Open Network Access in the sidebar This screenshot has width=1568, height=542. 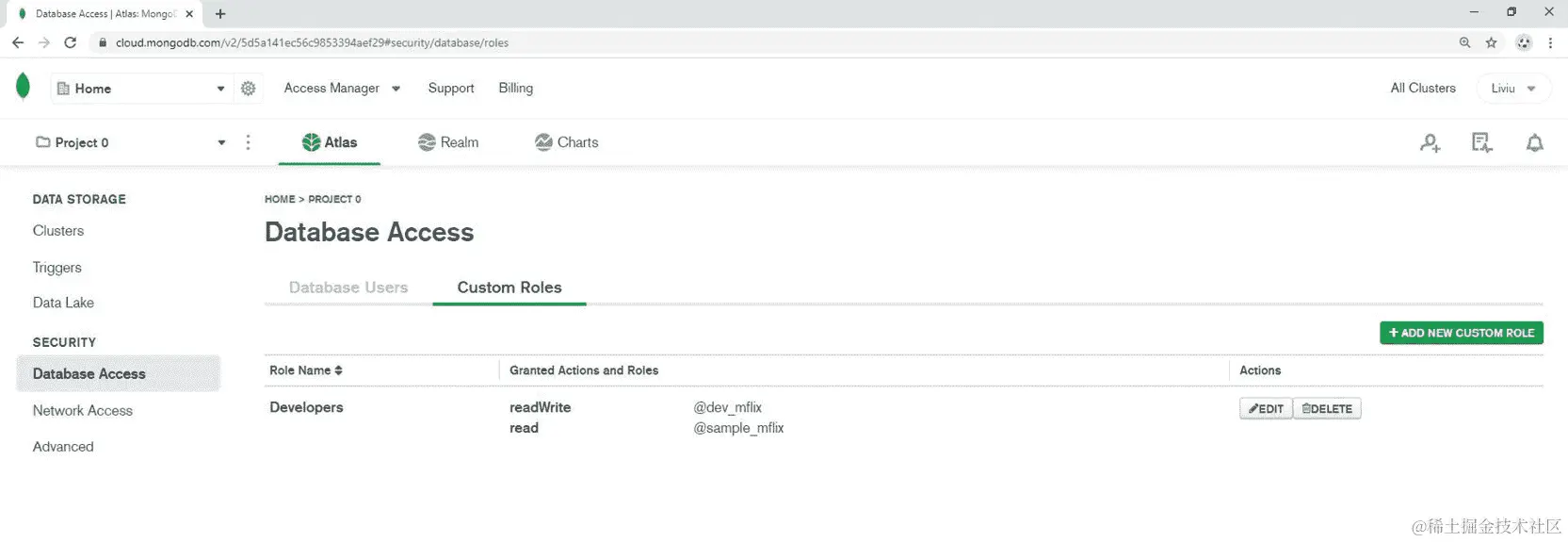pyautogui.click(x=83, y=411)
